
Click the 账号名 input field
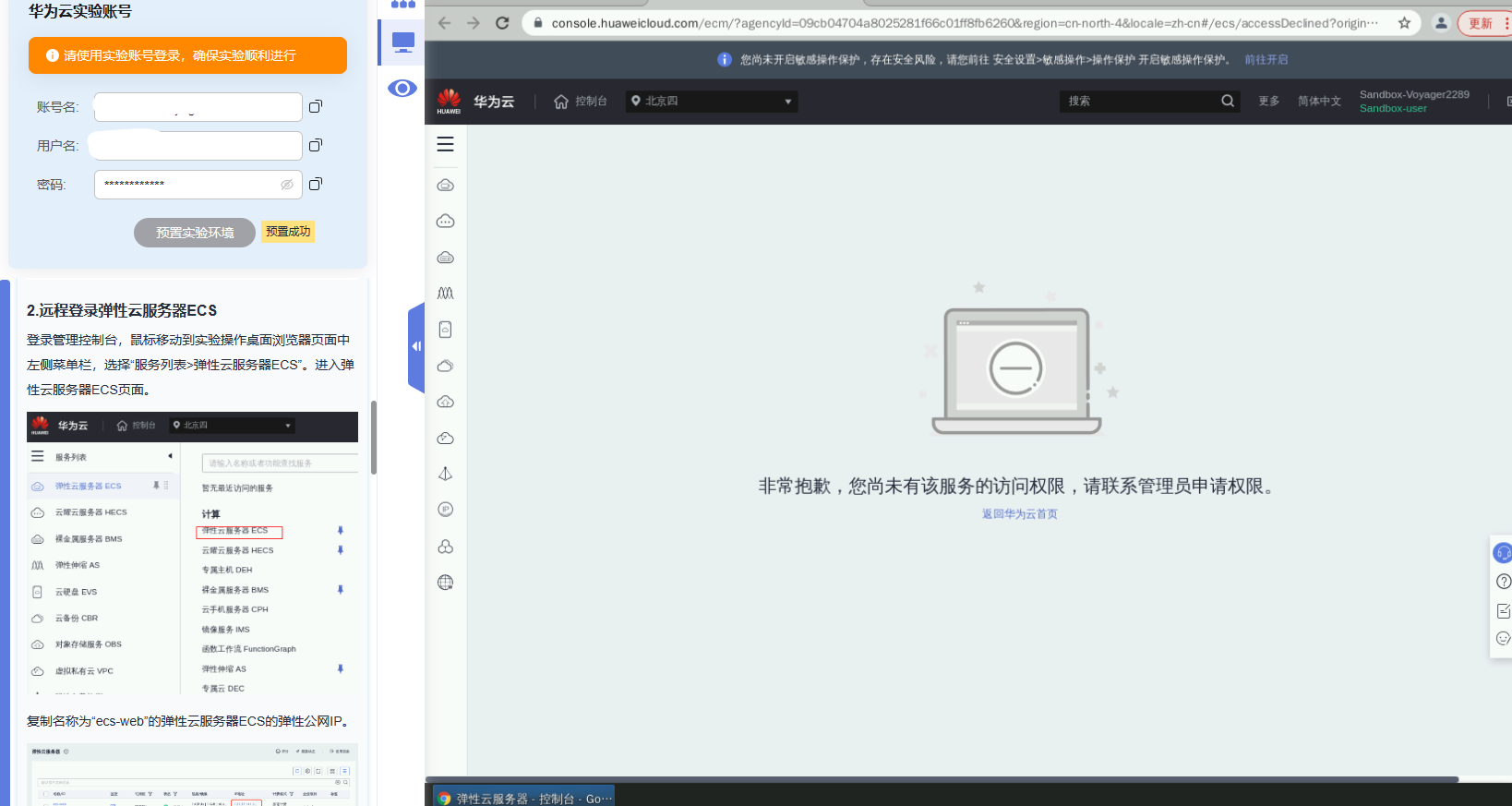point(198,107)
